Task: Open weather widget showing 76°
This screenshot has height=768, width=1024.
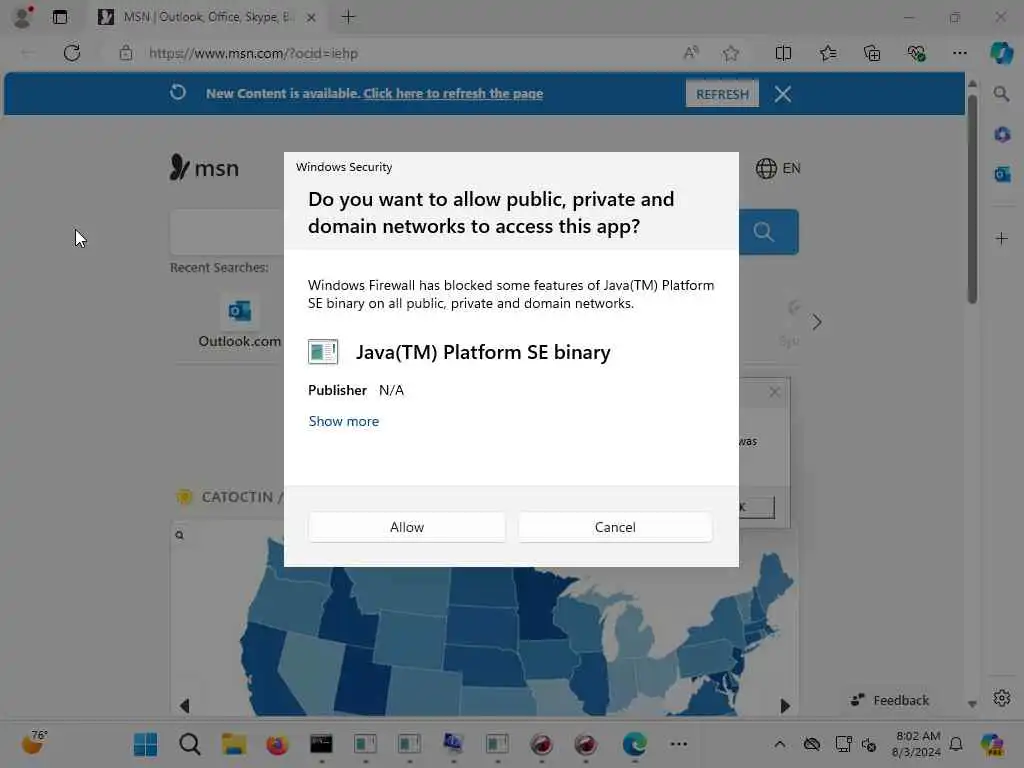Action: click(x=34, y=743)
